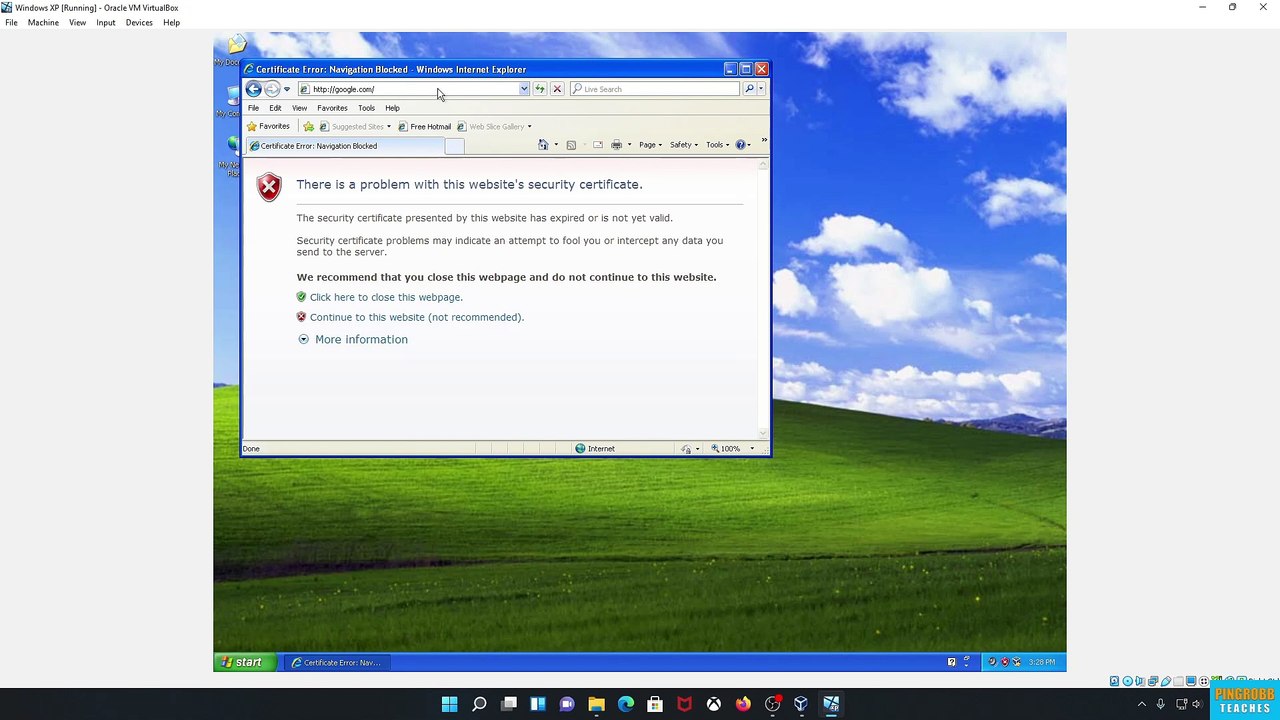Viewport: 1280px width, 720px height.
Task: Open Microsoft Edge from the taskbar
Action: [626, 704]
